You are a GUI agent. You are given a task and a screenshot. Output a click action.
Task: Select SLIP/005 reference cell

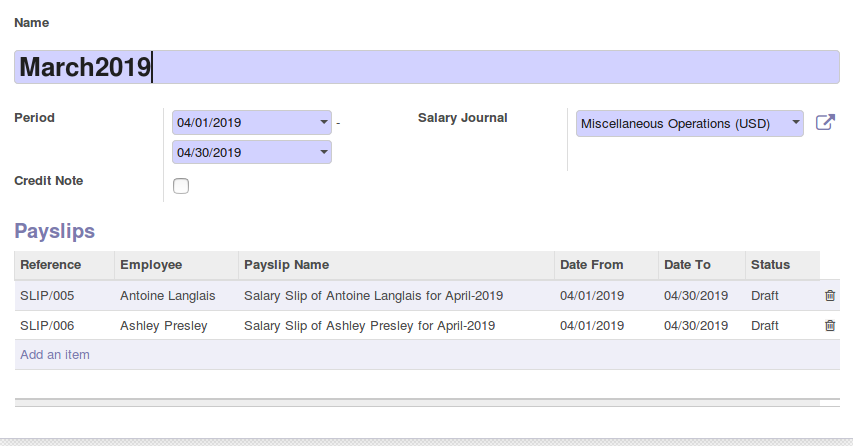coord(47,296)
